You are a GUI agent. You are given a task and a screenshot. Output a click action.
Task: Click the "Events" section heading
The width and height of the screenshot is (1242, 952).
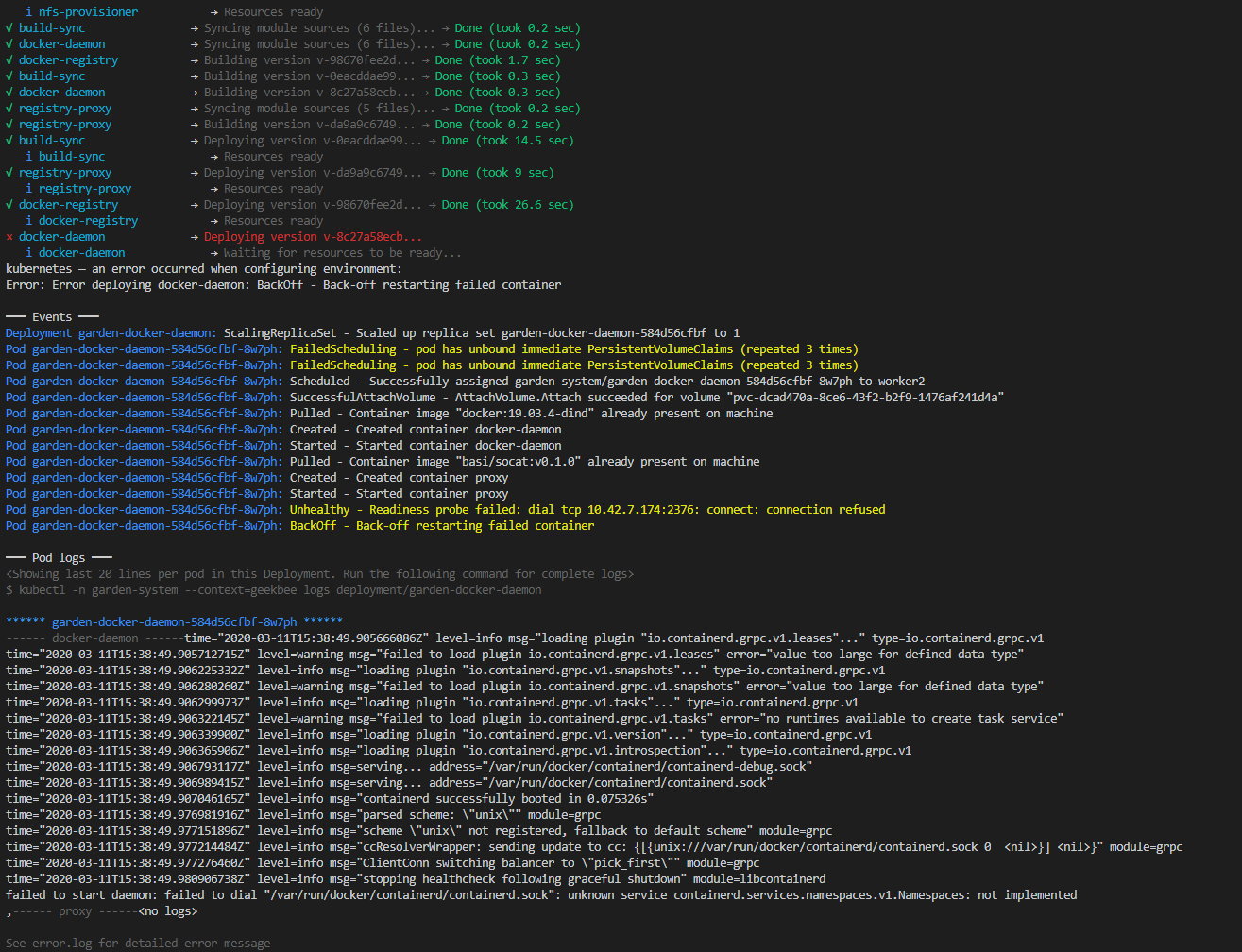[x=52, y=317]
